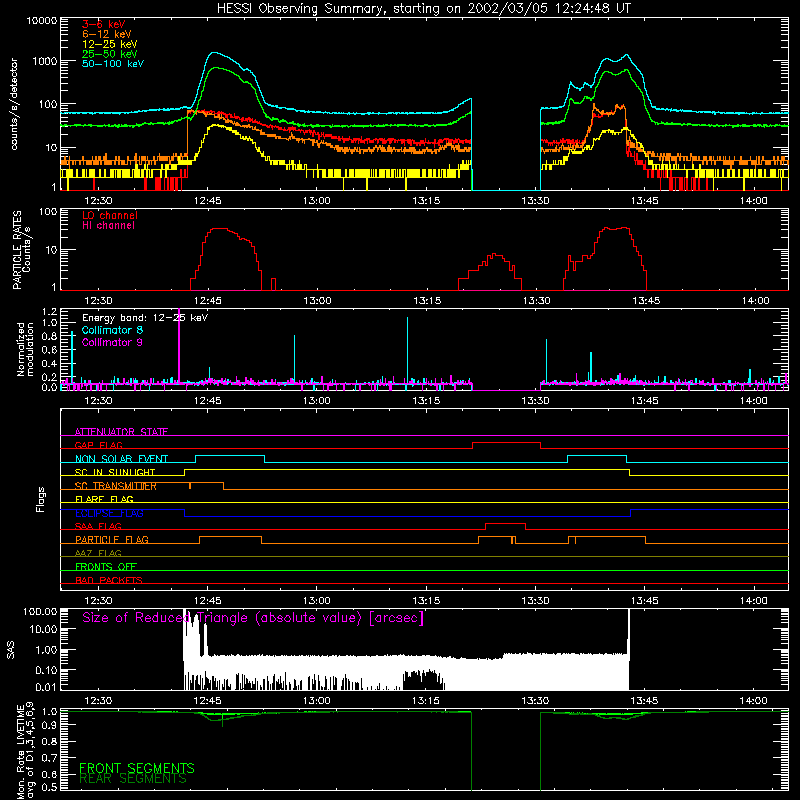
Task: Click the lowered ECLIPSE FLAG segment
Action: (x=408, y=516)
